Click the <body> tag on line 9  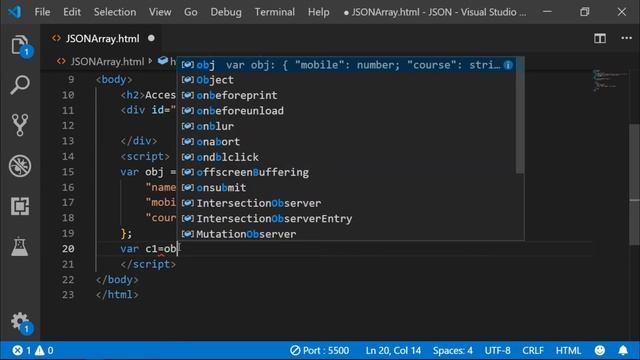[114, 80]
